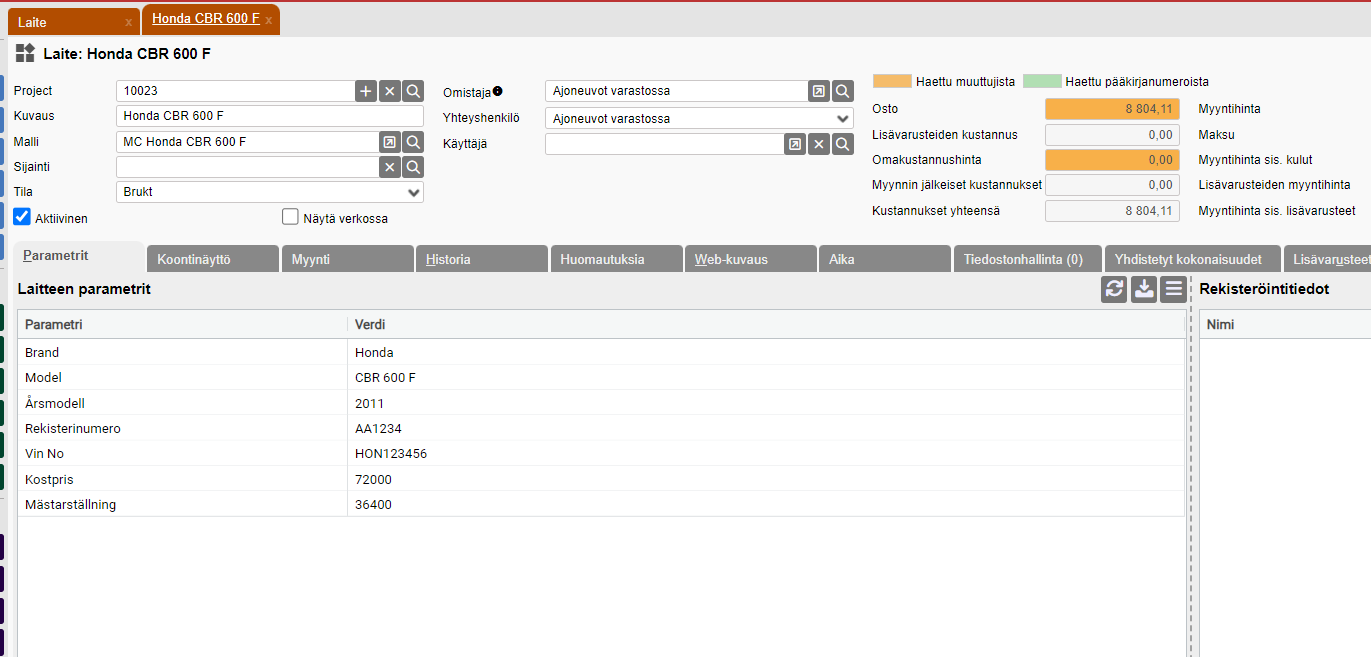The width and height of the screenshot is (1371, 657).
Task: Open Malli record via arrow icon
Action: coord(390,142)
